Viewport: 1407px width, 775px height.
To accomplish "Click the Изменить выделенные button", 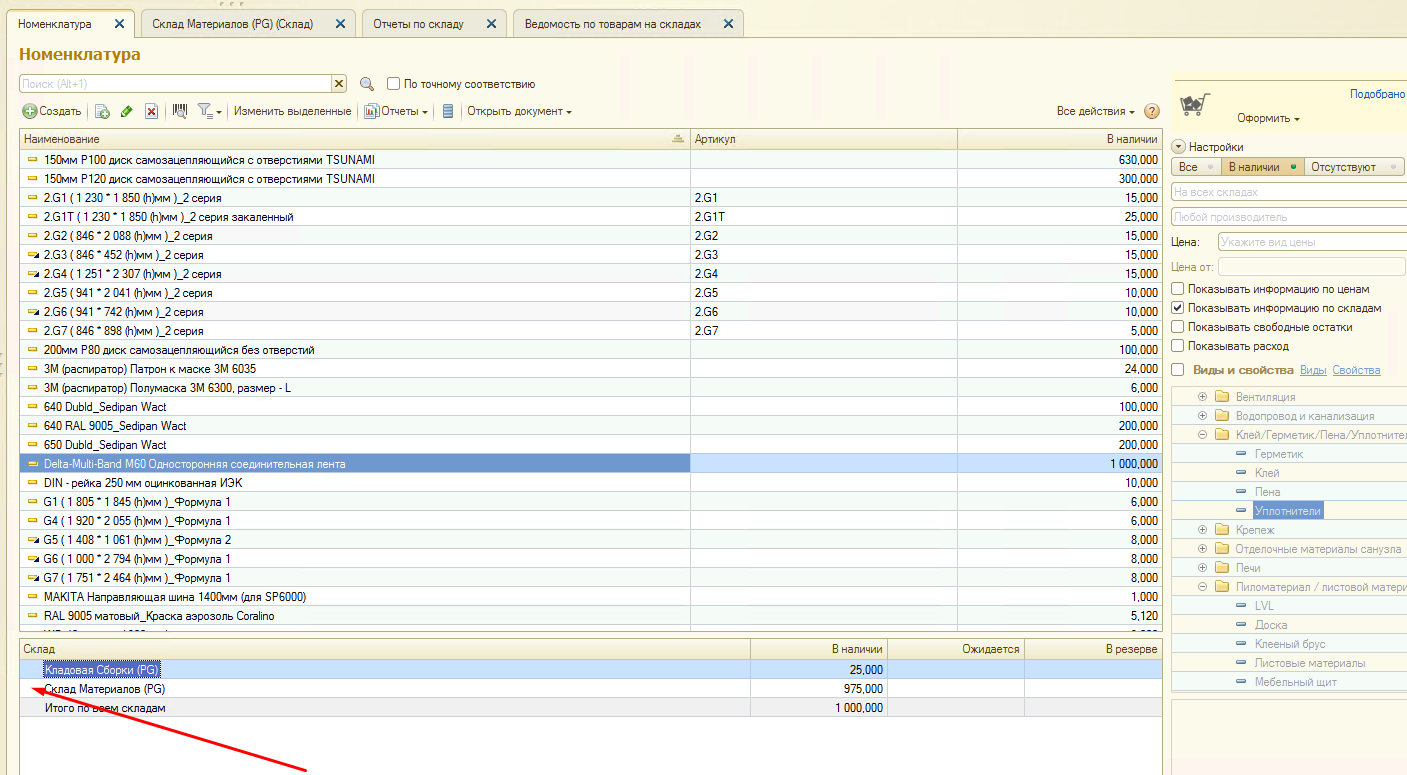I will pos(292,112).
